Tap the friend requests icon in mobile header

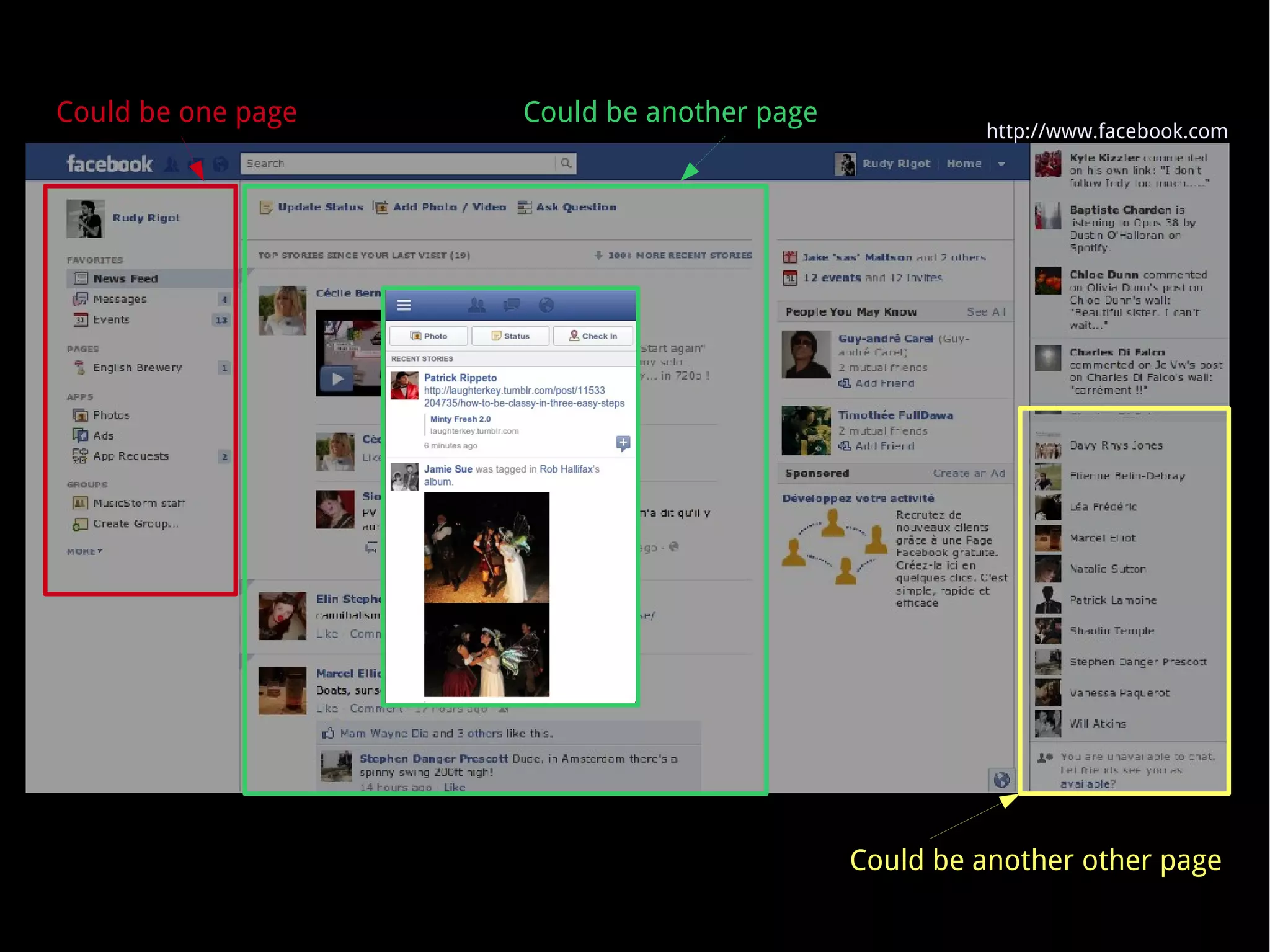pos(476,305)
